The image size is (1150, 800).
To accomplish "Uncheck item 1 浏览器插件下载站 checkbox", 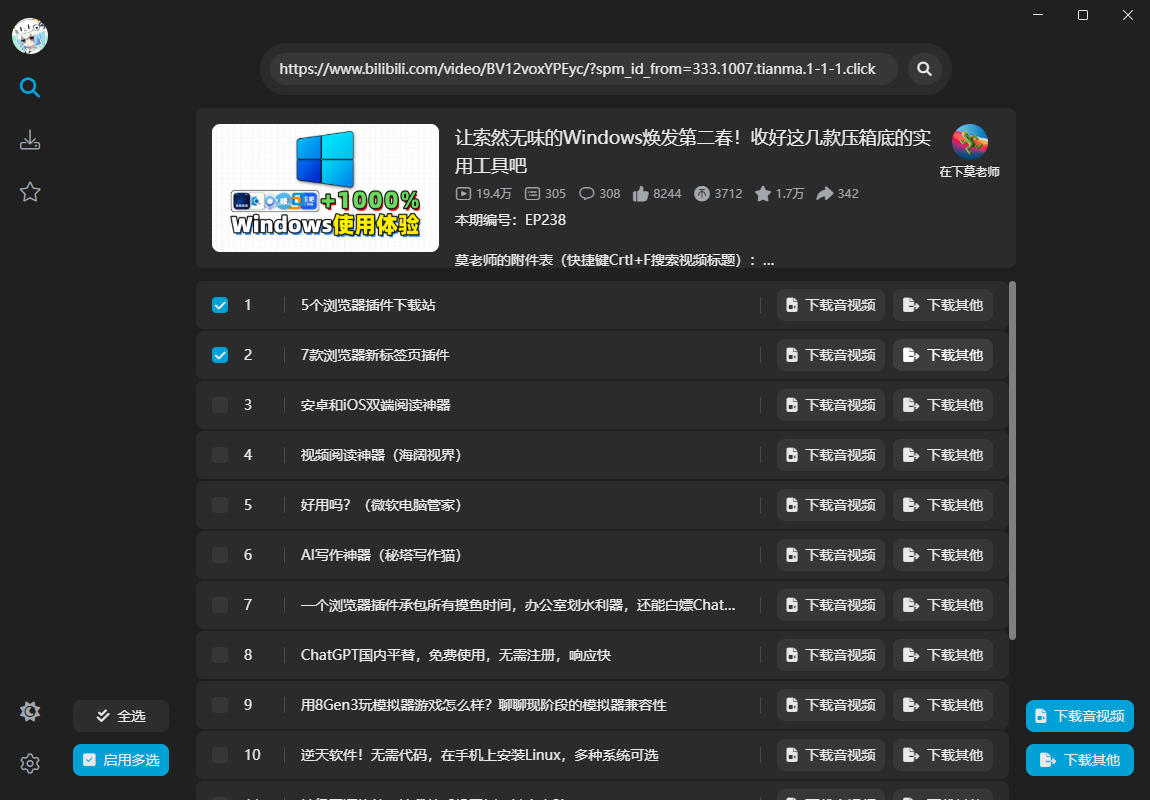I will pos(220,305).
